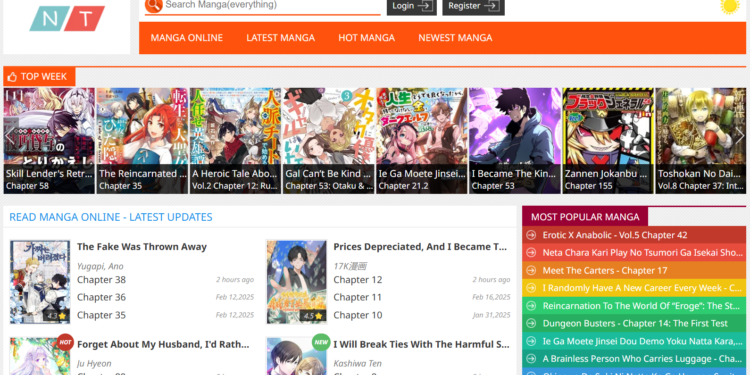Image resolution: width=750 pixels, height=375 pixels.
Task: Select the MOST POPULAR MANGA tab
Action: [x=585, y=217]
